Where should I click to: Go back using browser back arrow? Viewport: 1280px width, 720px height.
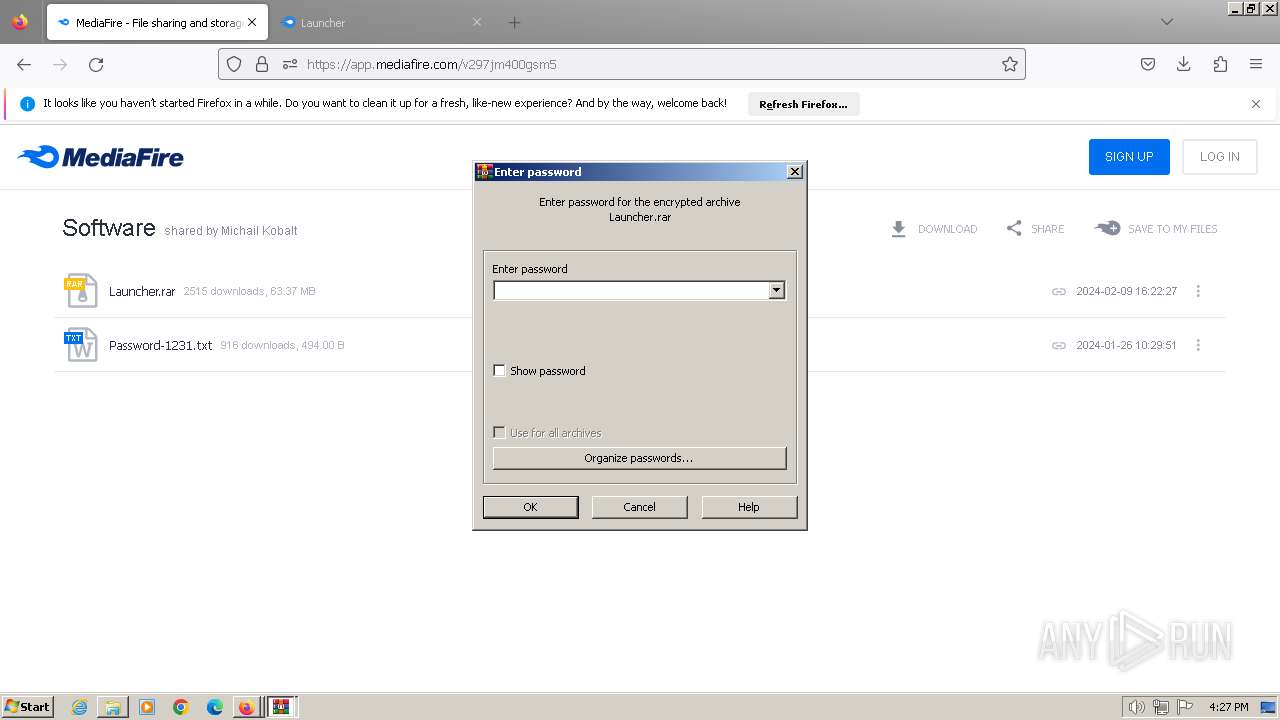point(24,64)
